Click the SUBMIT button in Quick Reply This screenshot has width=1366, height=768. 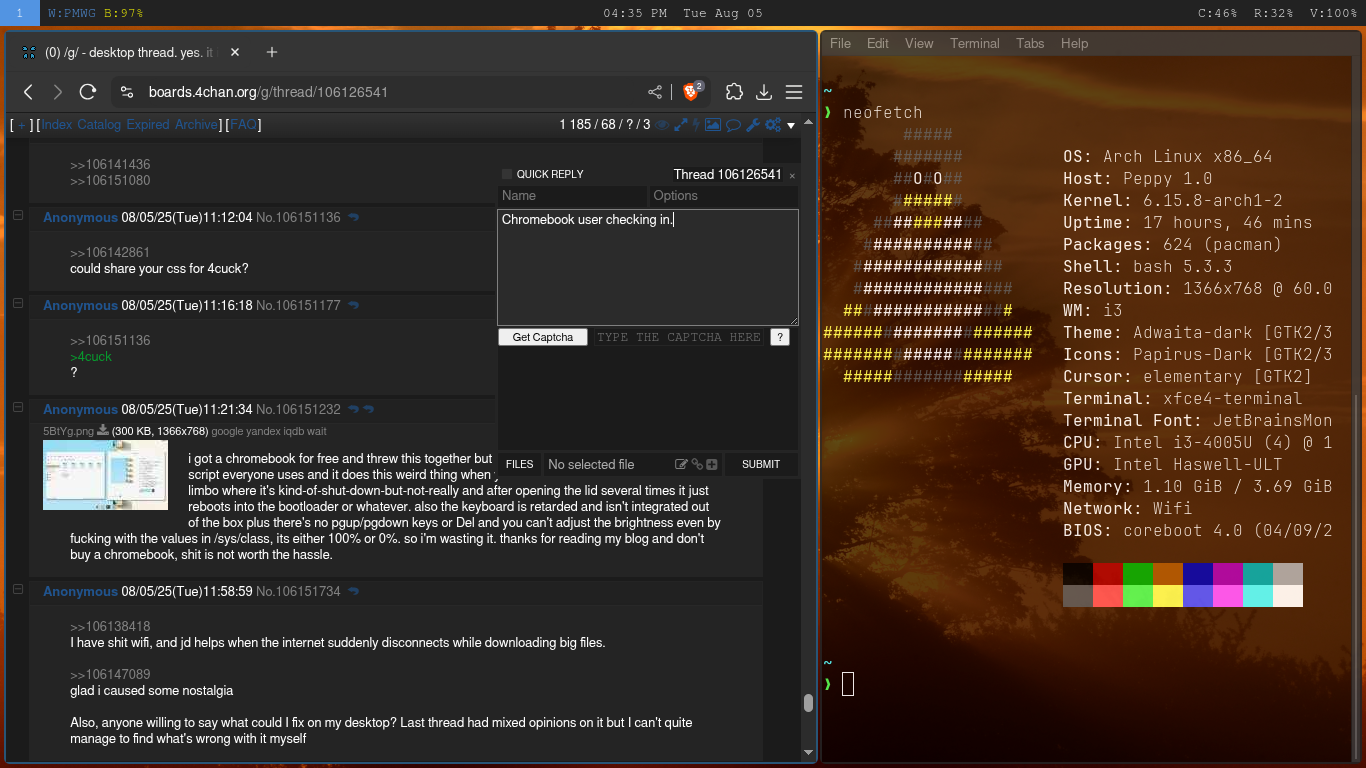coord(761,464)
